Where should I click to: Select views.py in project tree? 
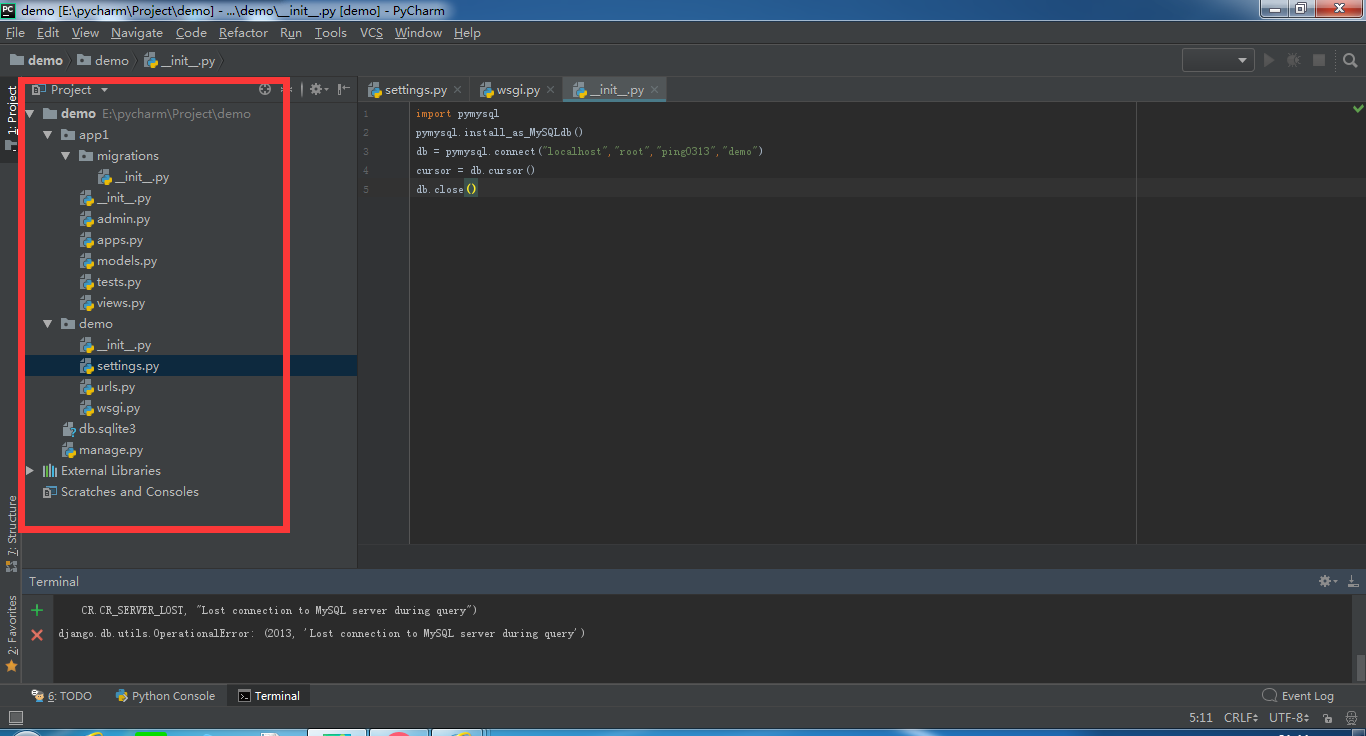point(113,303)
